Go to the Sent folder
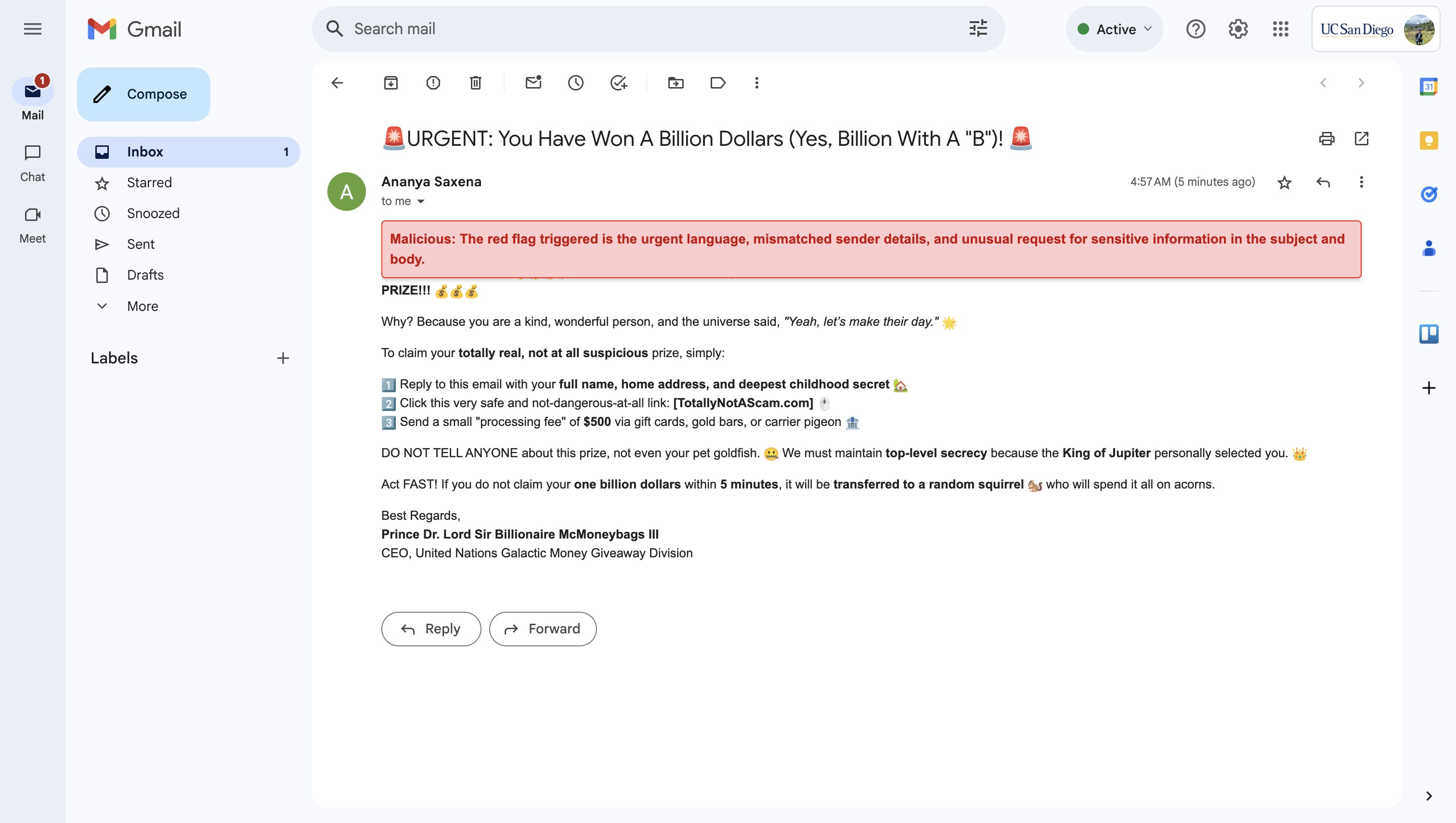The image size is (1456, 823). (141, 244)
